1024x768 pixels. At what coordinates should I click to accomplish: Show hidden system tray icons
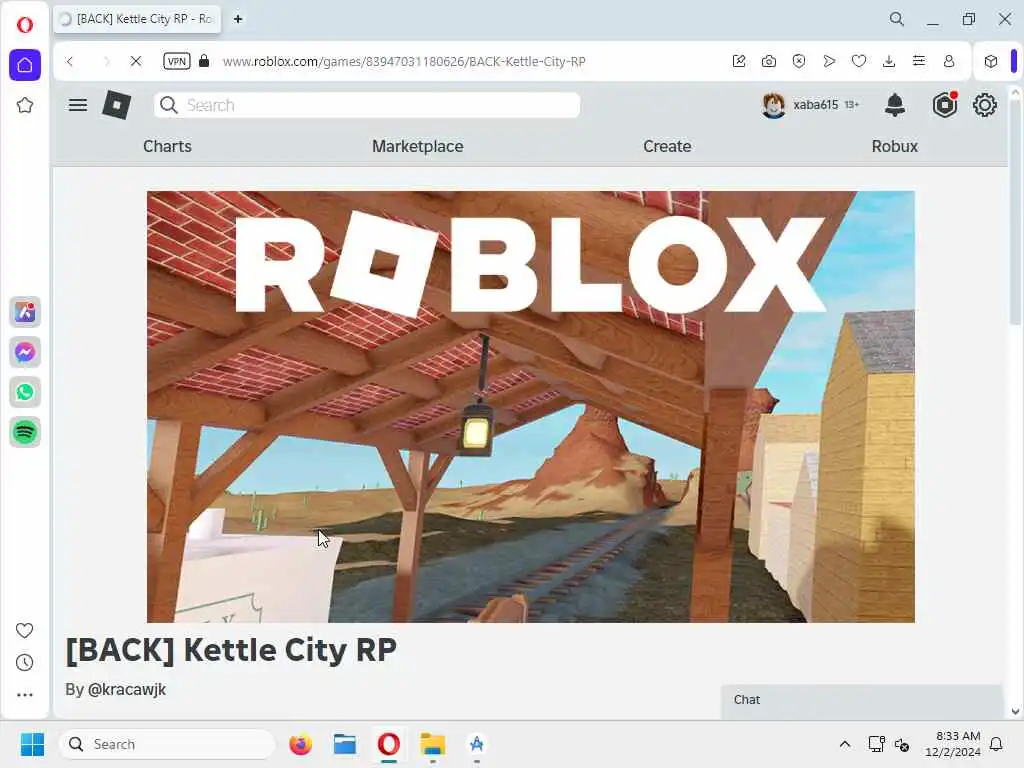[844, 744]
